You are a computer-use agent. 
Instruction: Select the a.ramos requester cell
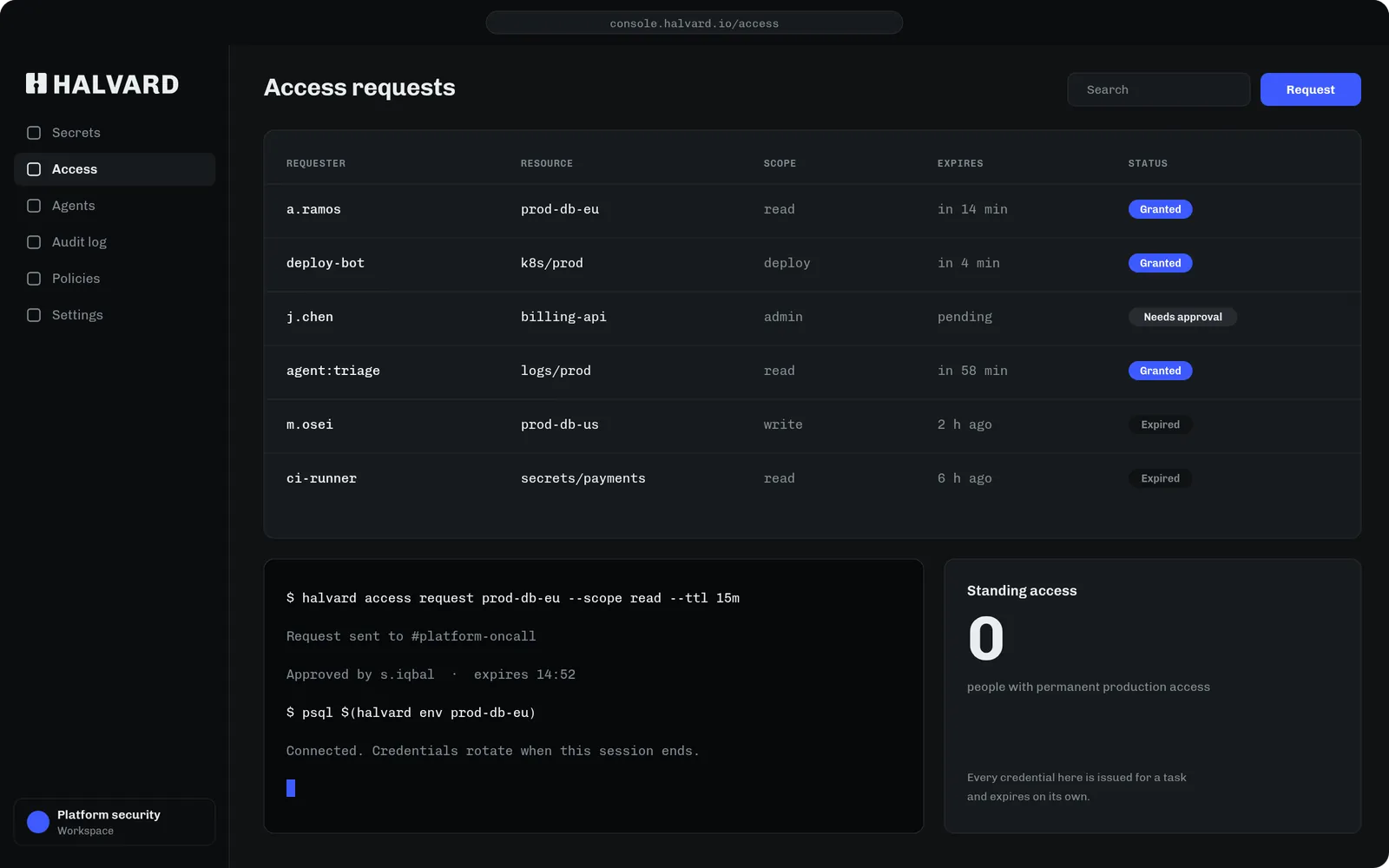tap(313, 209)
